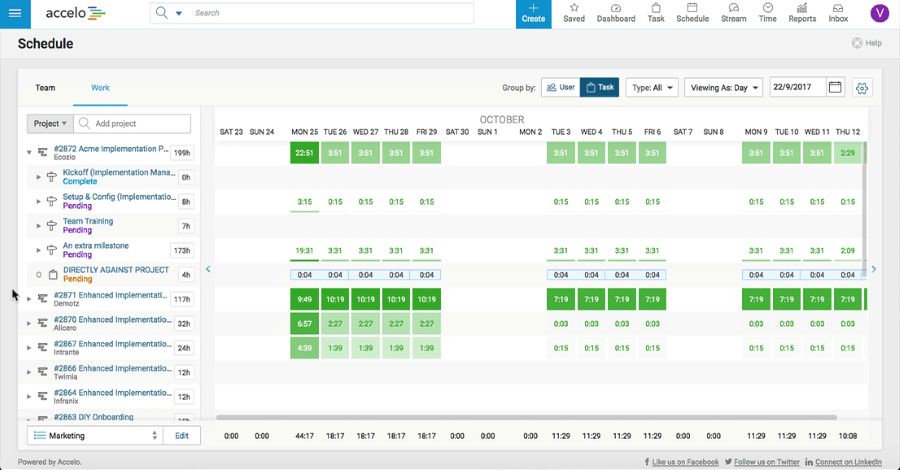The image size is (900, 470).
Task: Expand project #2866 Enhanced Implementation
Action: pos(29,372)
